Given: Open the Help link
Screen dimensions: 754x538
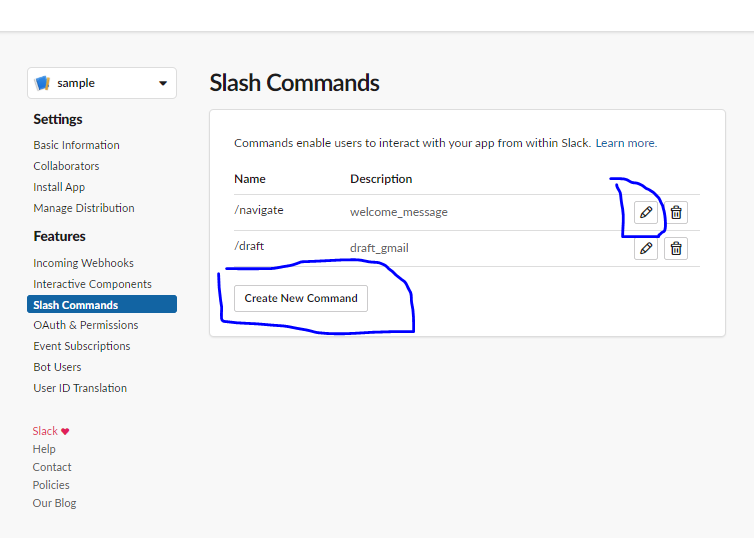Looking at the screenshot, I should (44, 449).
